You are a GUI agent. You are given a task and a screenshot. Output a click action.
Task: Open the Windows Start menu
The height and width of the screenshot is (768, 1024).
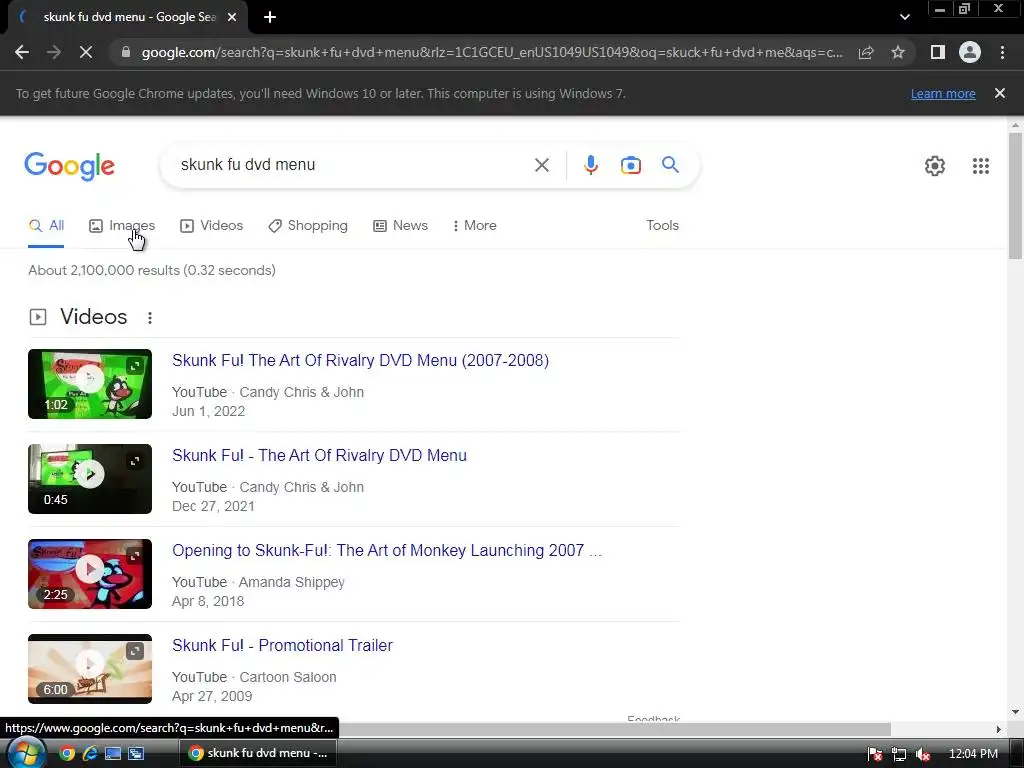[x=27, y=753]
